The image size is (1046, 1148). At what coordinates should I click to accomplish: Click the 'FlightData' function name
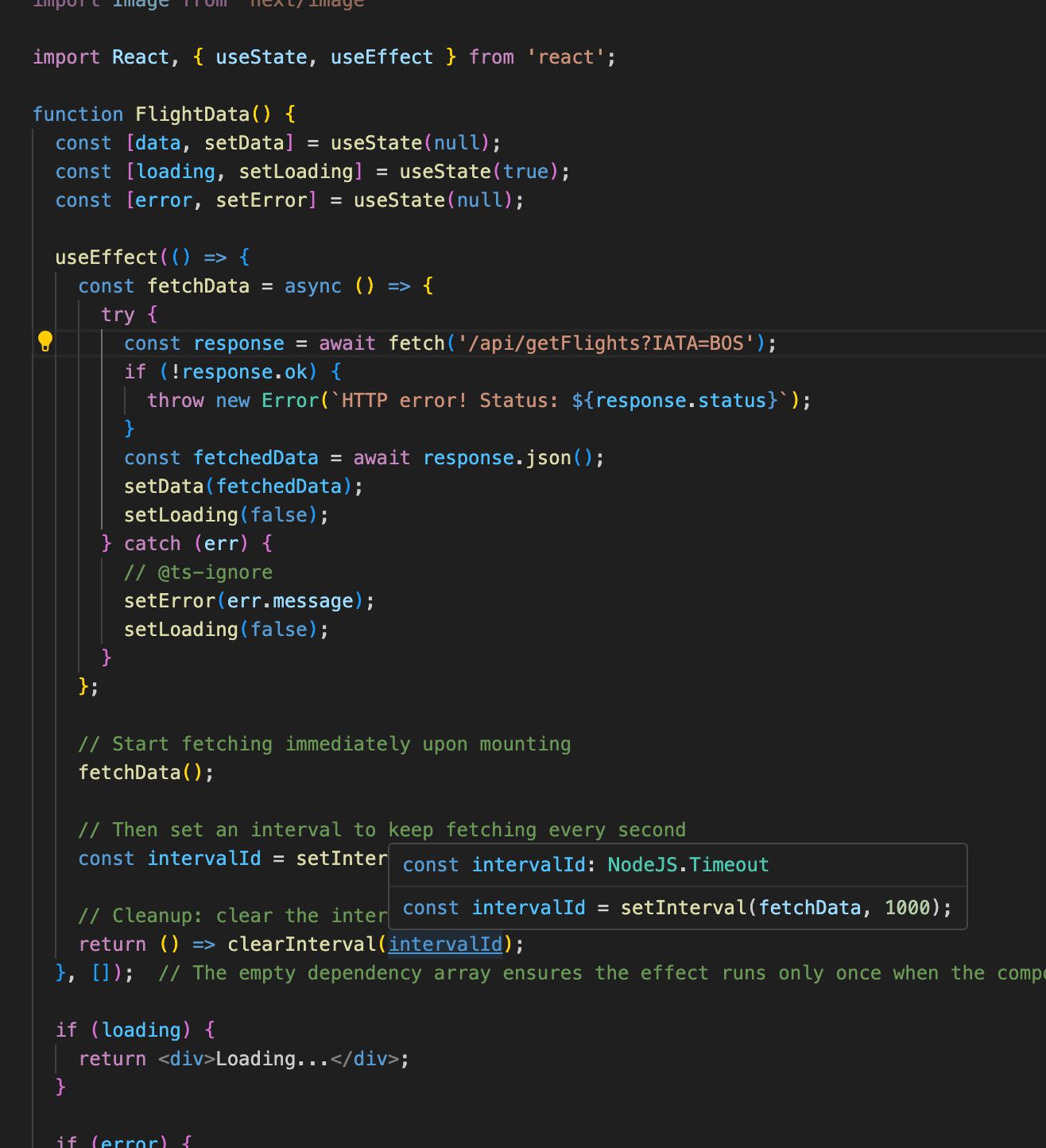point(192,114)
